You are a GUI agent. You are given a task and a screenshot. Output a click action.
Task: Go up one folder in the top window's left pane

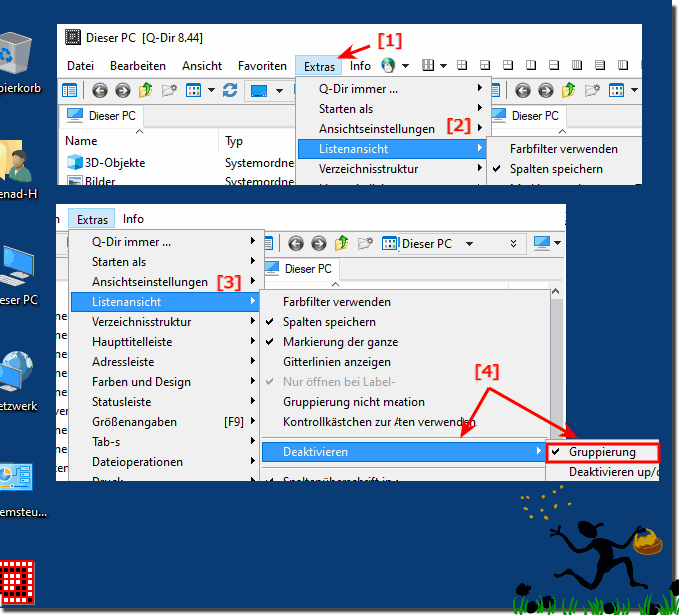tap(146, 90)
